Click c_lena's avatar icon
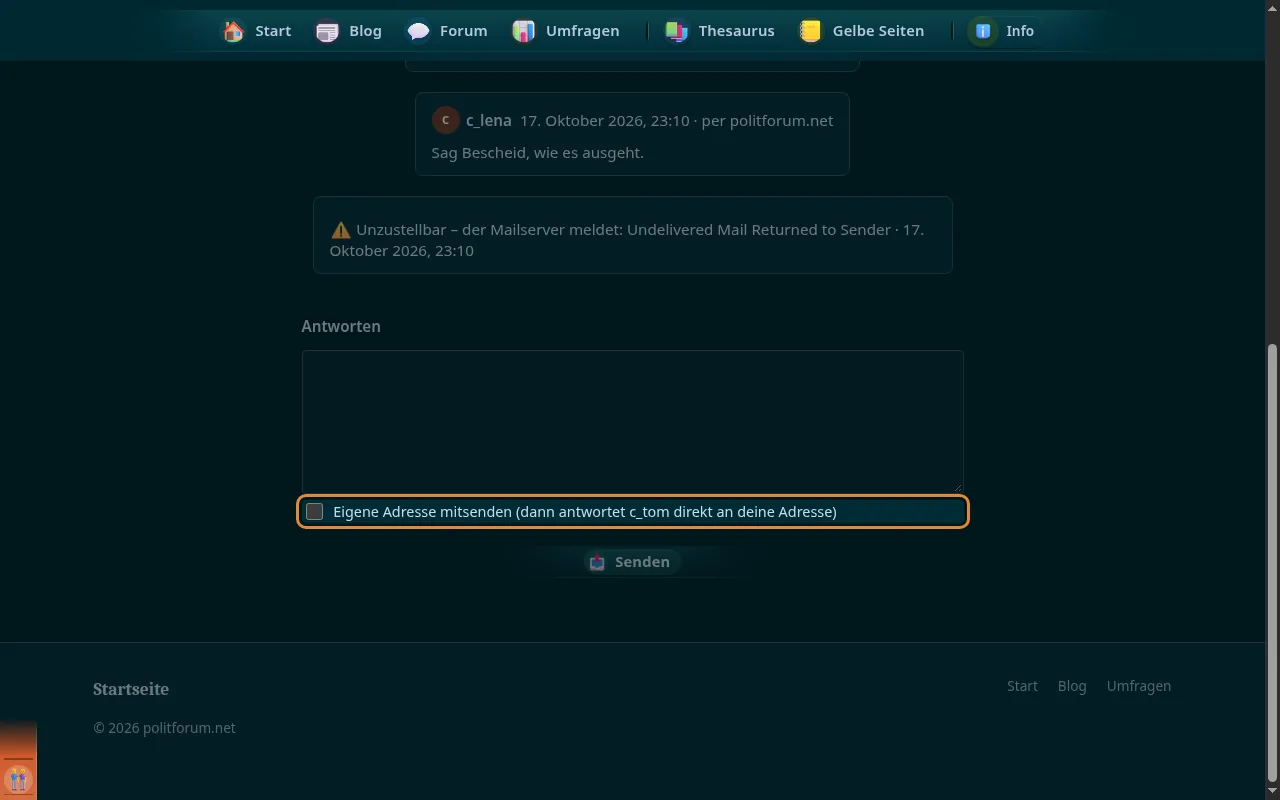 pyautogui.click(x=445, y=120)
